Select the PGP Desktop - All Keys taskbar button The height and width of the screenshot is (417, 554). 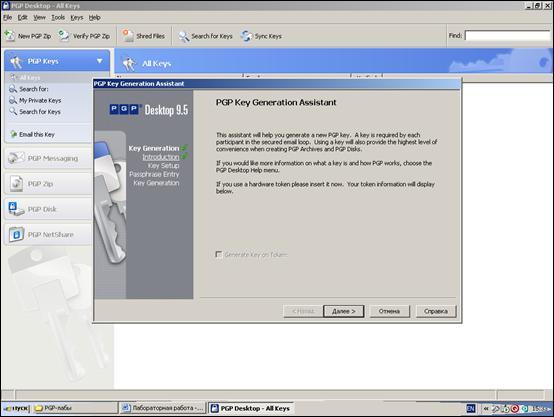[x=251, y=409]
